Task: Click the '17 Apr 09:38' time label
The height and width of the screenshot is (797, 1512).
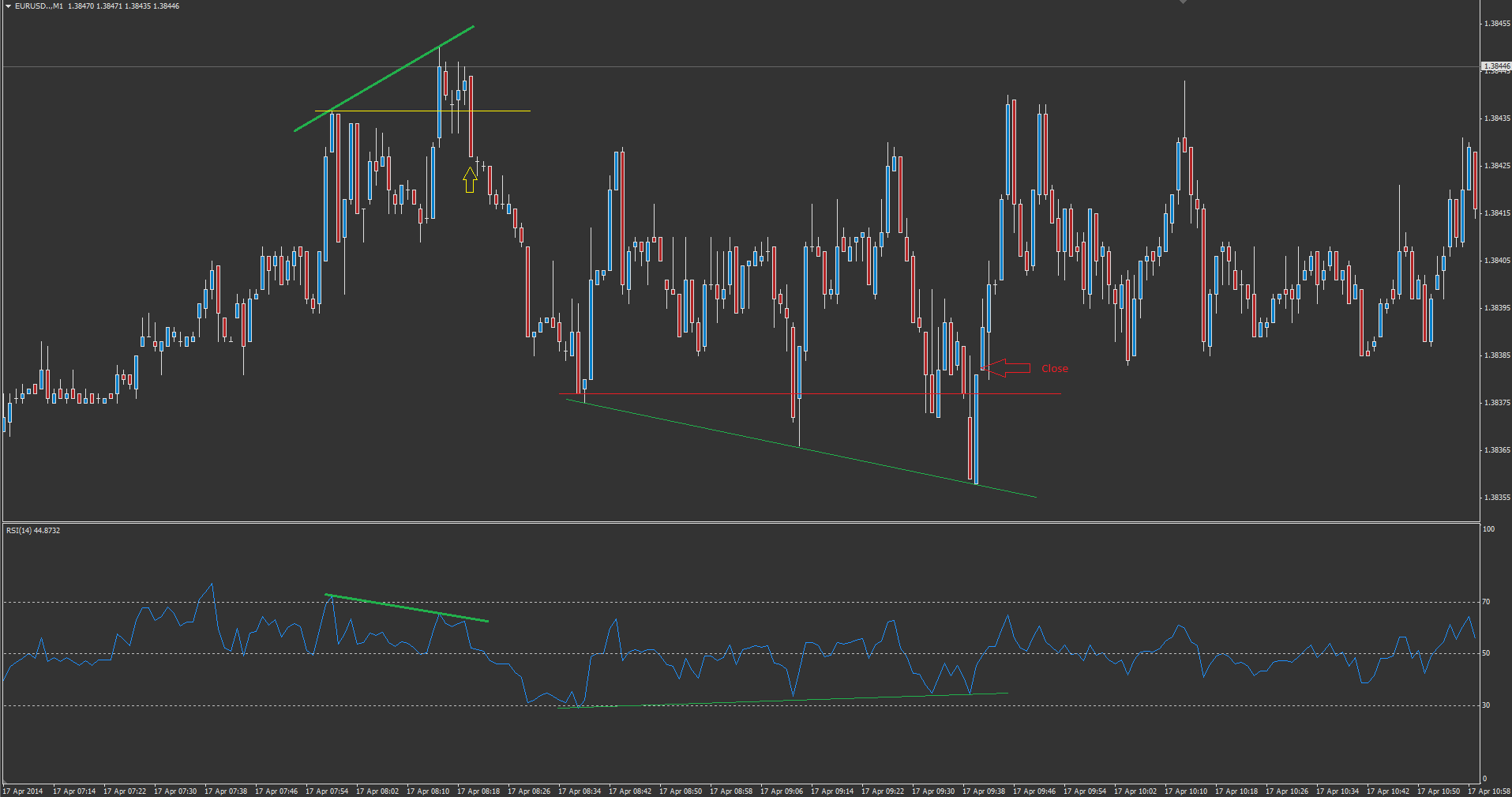Action: click(x=984, y=791)
